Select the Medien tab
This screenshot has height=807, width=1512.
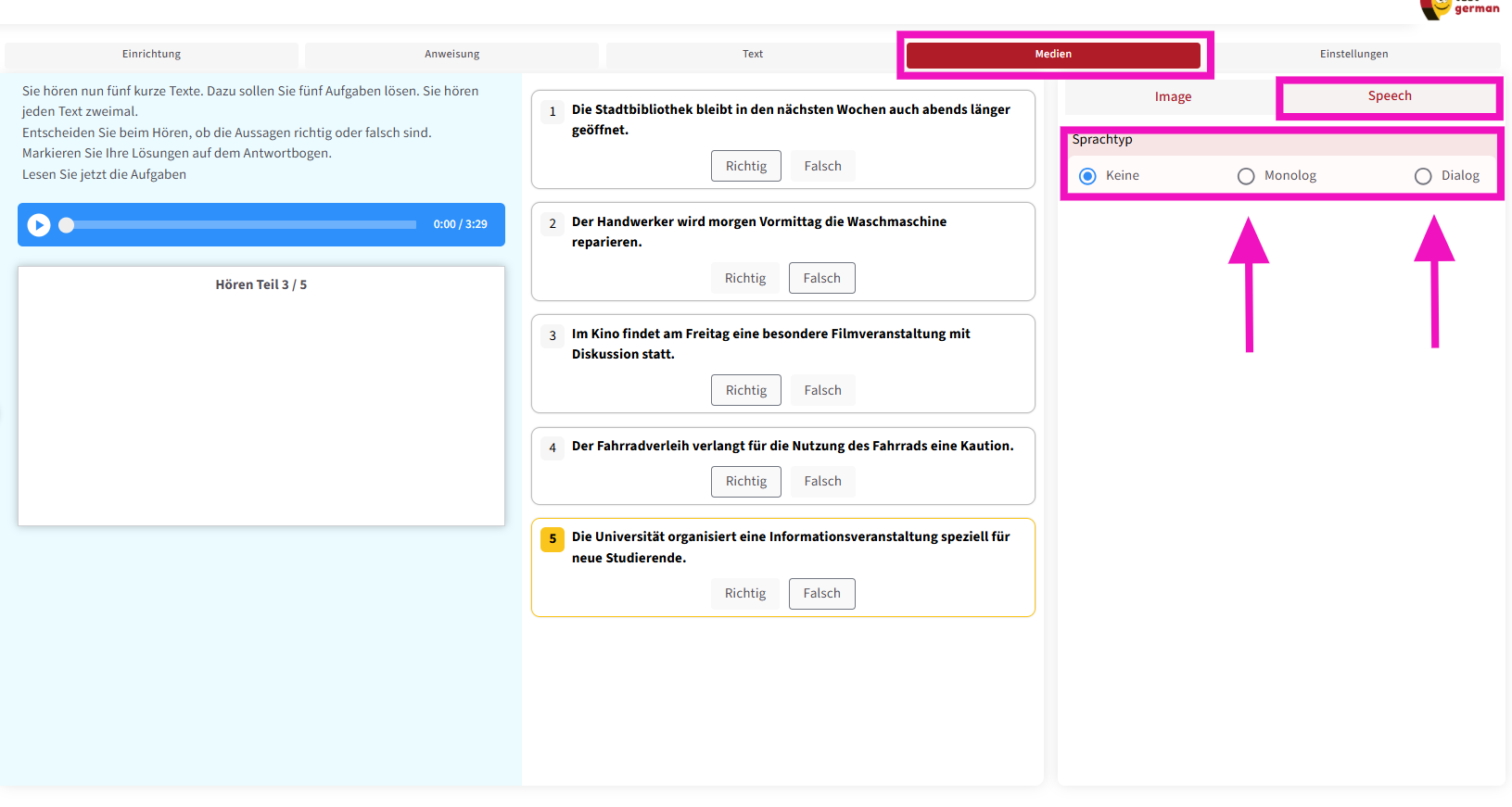coord(1053,55)
